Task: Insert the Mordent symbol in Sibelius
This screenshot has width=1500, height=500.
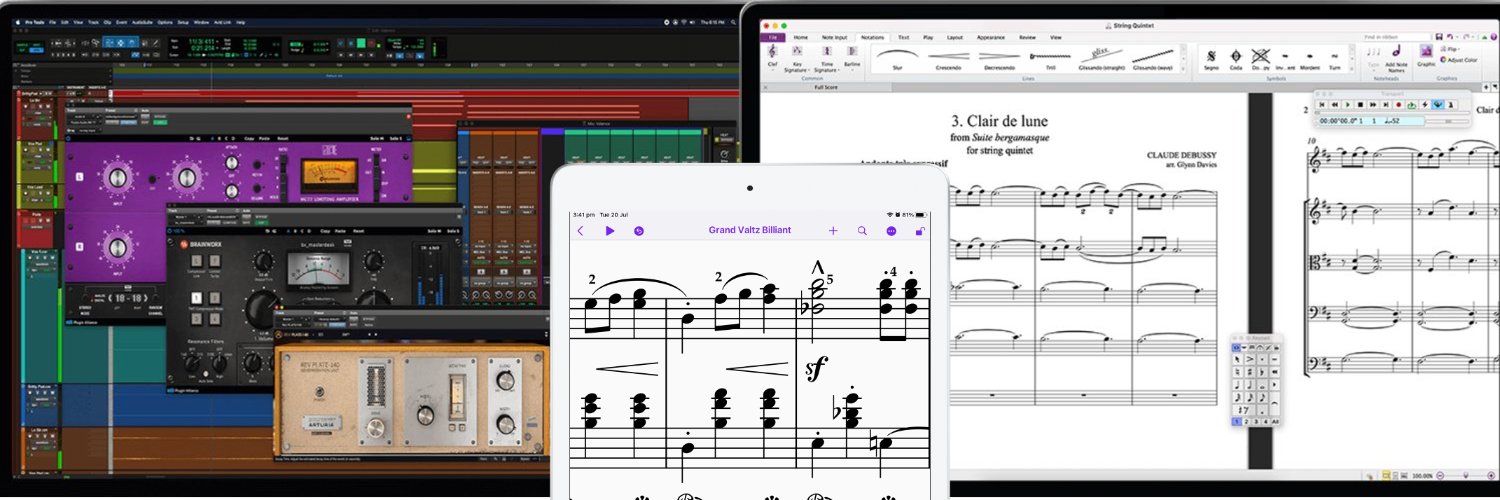Action: (1310, 59)
